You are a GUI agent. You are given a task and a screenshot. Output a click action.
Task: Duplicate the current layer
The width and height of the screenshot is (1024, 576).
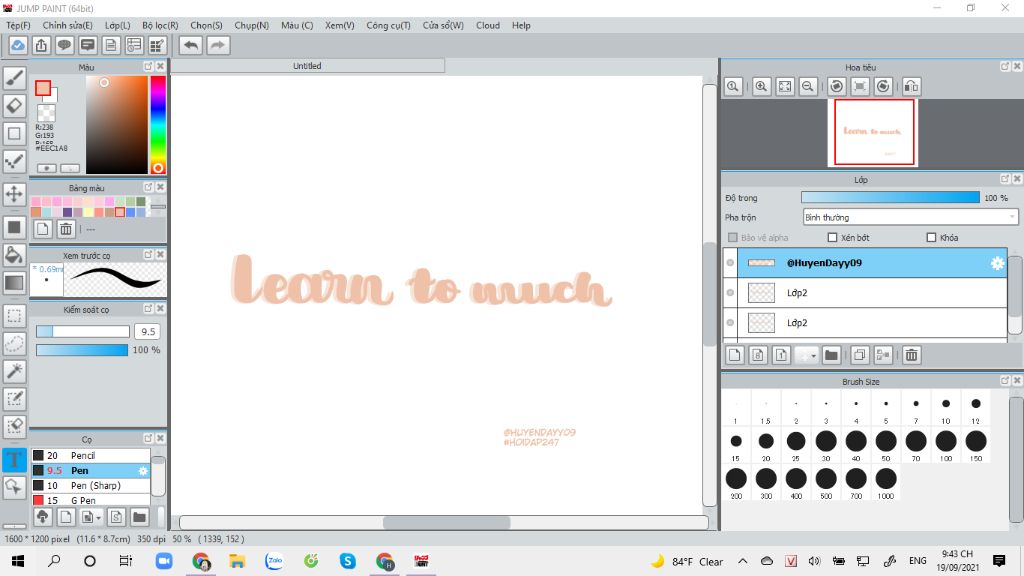coord(859,355)
